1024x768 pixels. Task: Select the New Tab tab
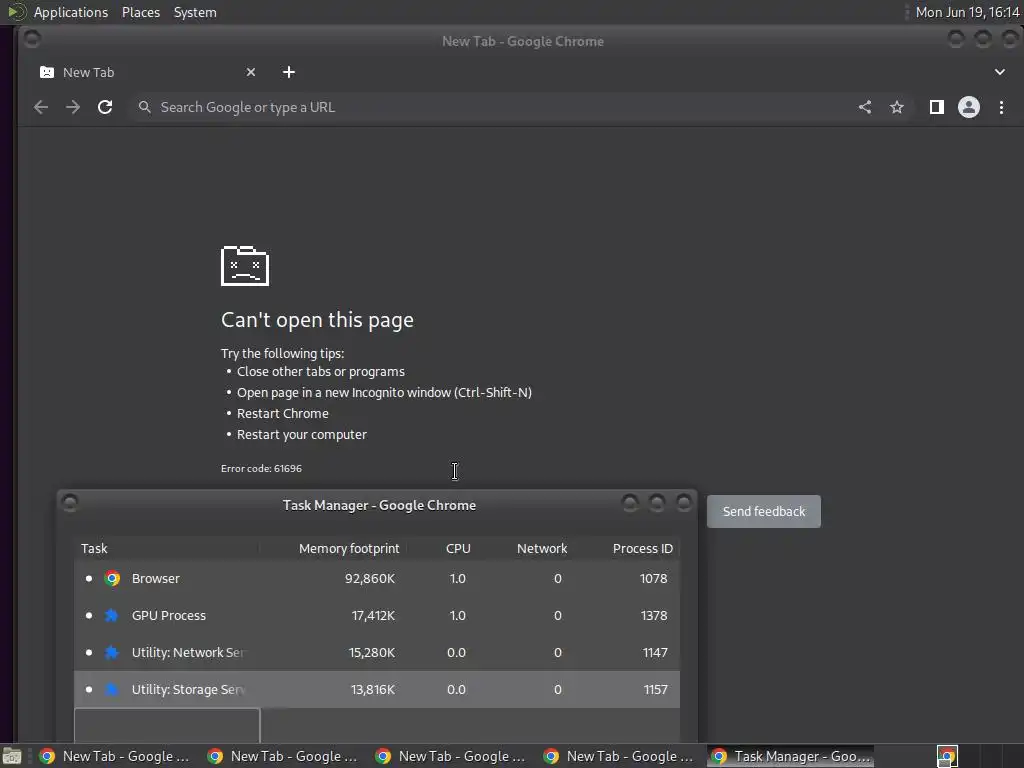(147, 72)
